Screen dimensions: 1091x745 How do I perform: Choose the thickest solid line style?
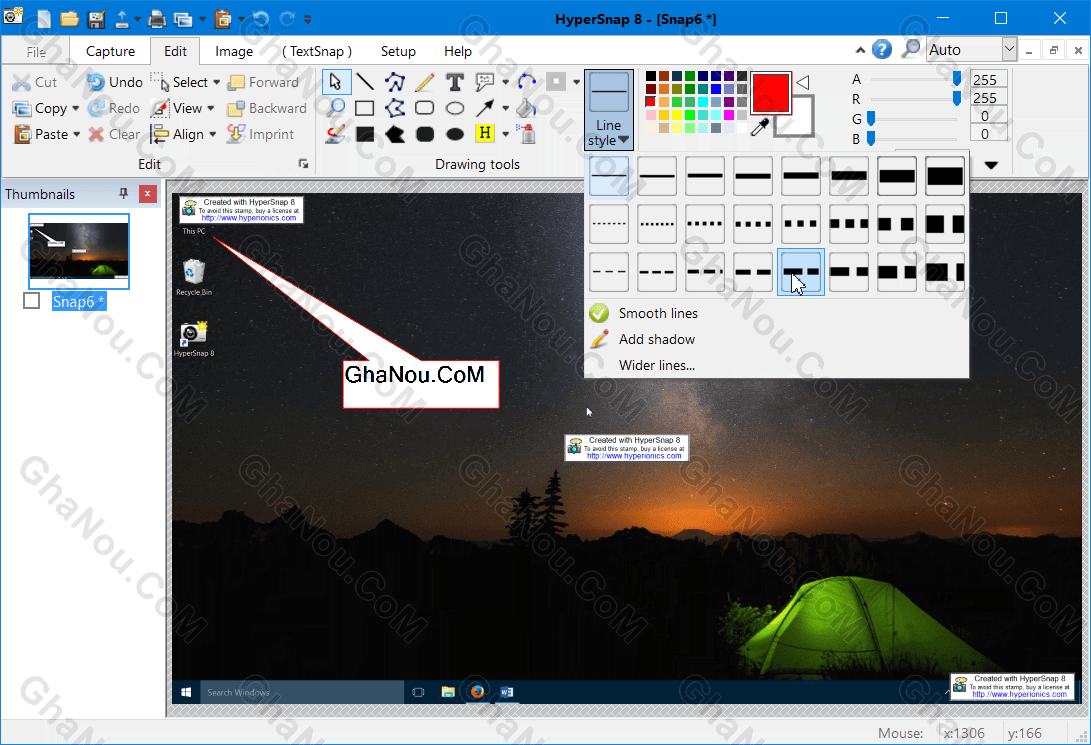(945, 176)
